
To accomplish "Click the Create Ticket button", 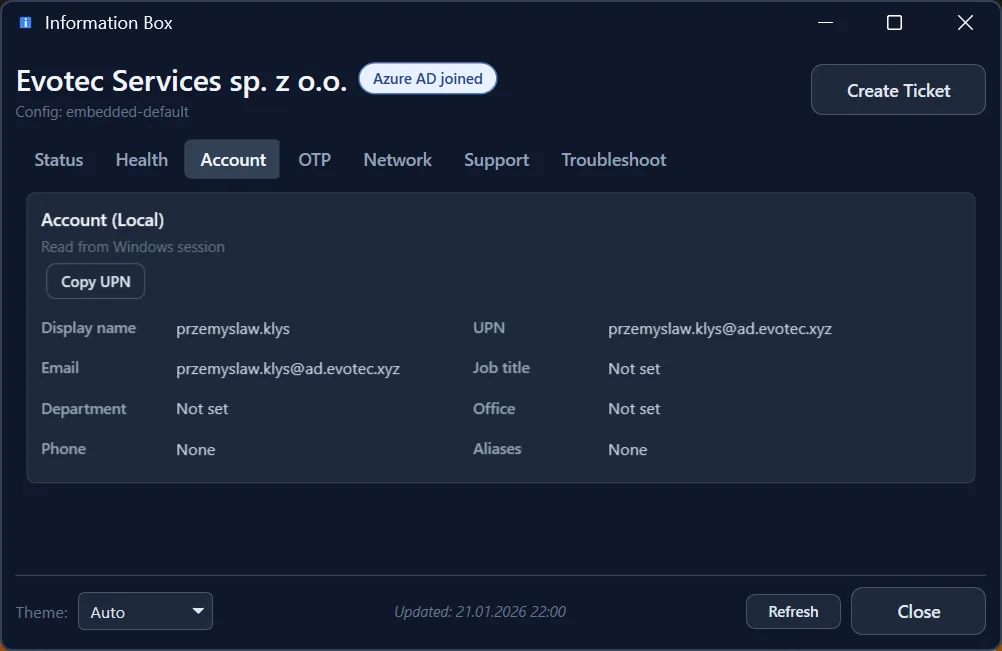I will [x=898, y=90].
